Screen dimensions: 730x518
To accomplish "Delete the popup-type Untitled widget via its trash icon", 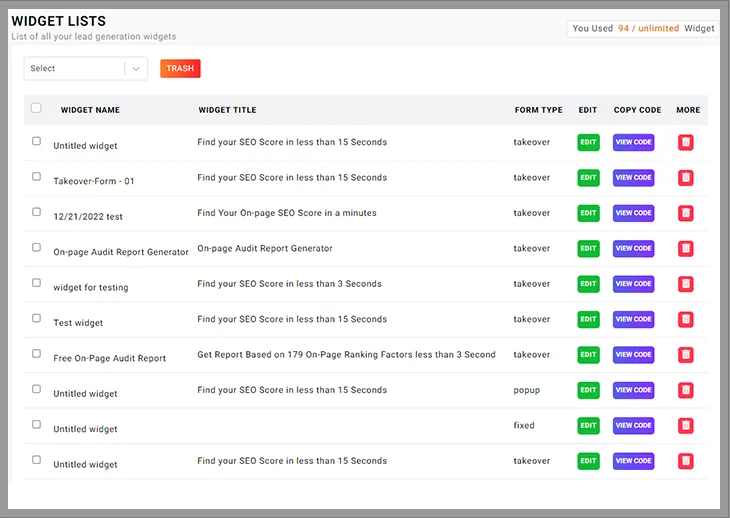I will click(685, 390).
